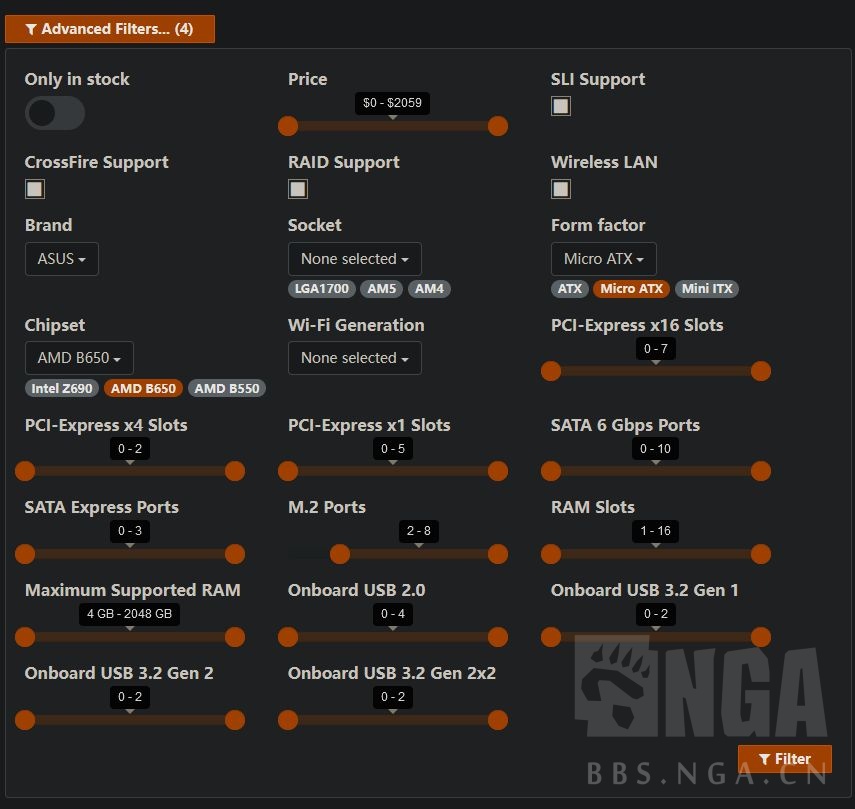Click the RAM Slots slider right handle

click(x=761, y=554)
